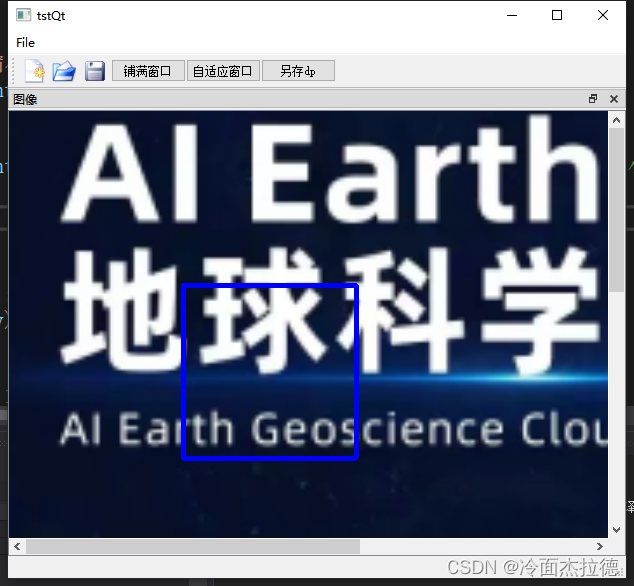Click the 另存dp button
The width and height of the screenshot is (634, 586).
click(298, 71)
